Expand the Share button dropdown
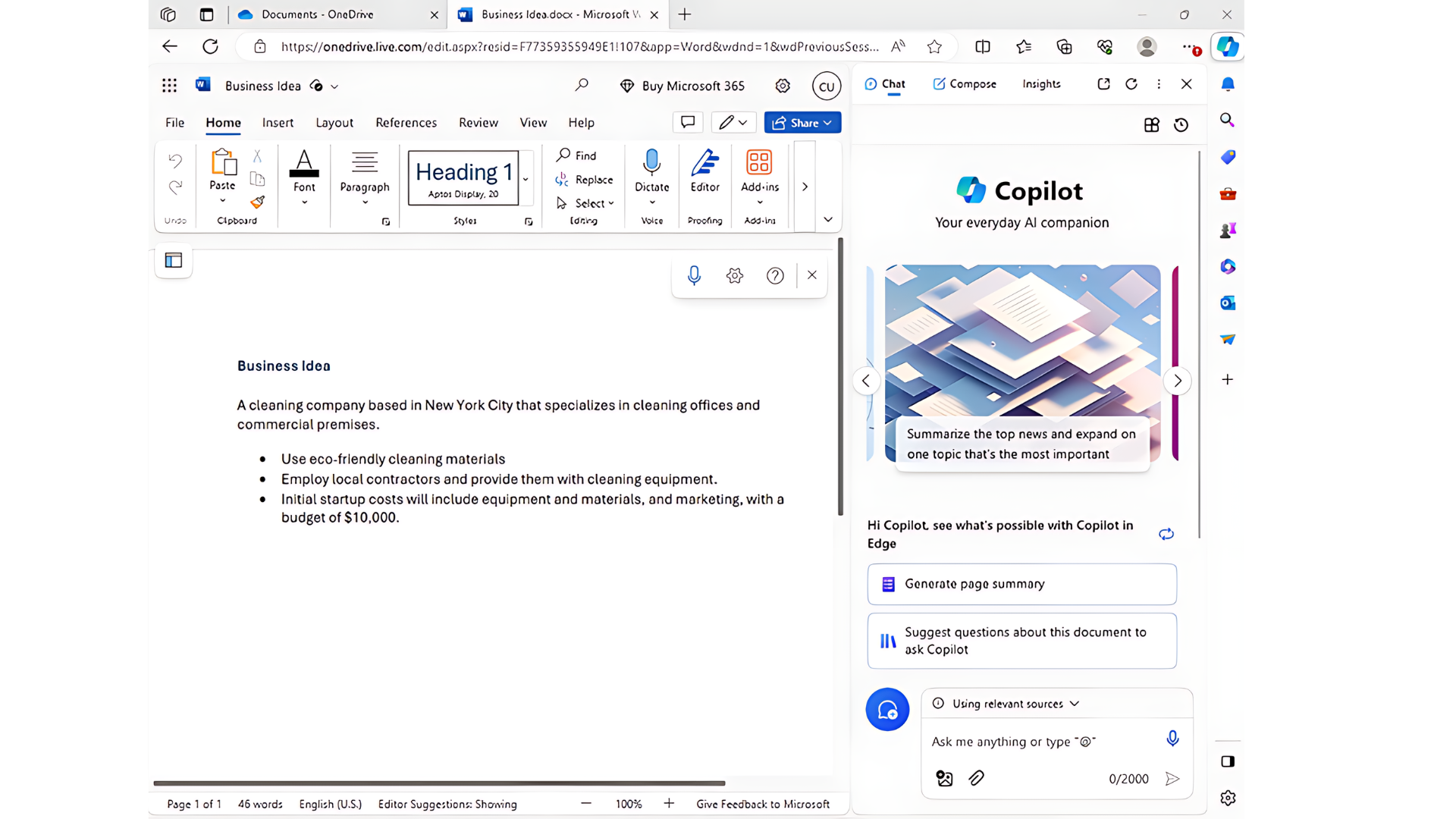The height and width of the screenshot is (819, 1456). coord(827,122)
